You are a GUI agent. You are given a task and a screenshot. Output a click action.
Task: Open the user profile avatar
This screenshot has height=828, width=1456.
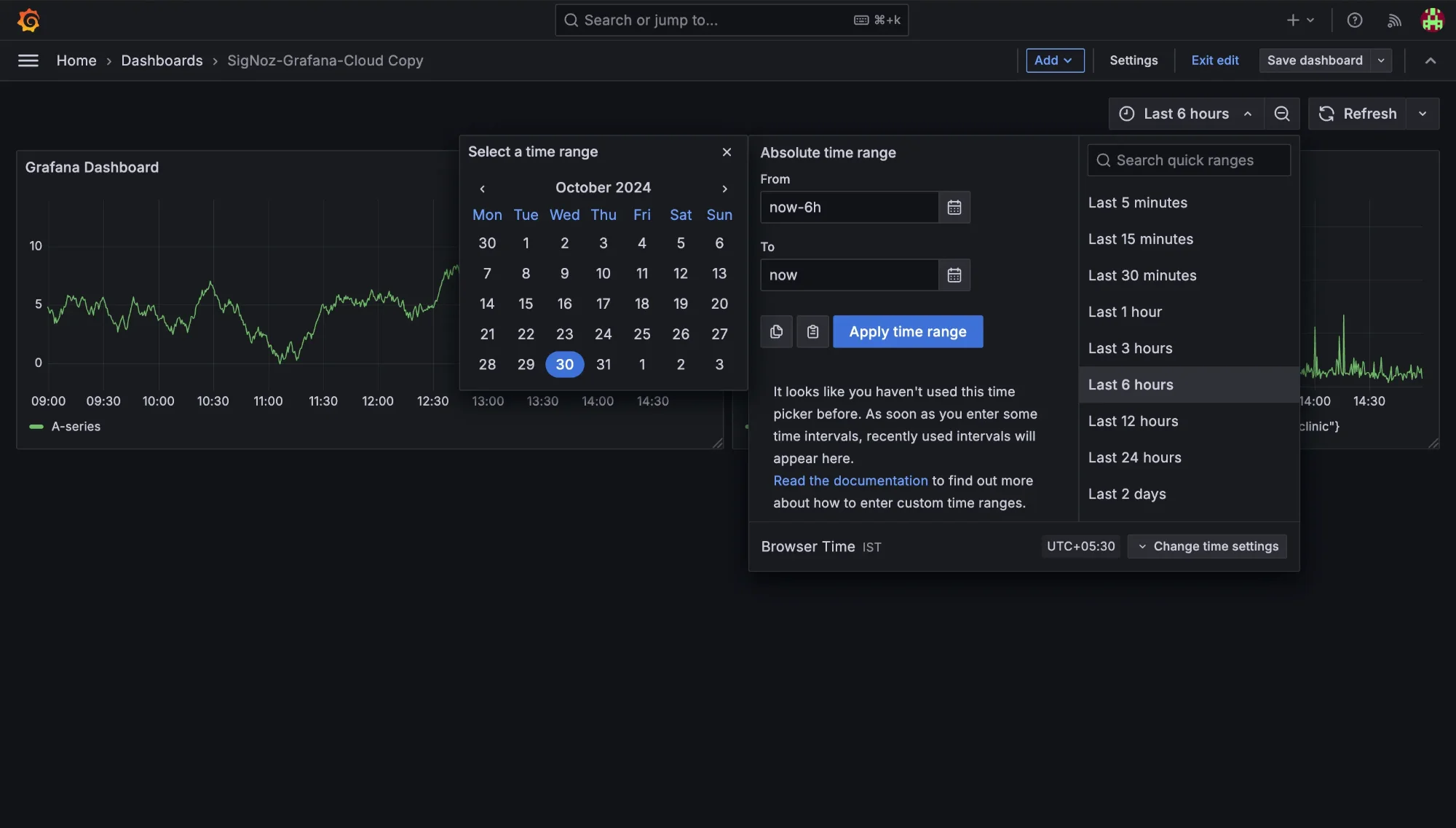coord(1432,20)
